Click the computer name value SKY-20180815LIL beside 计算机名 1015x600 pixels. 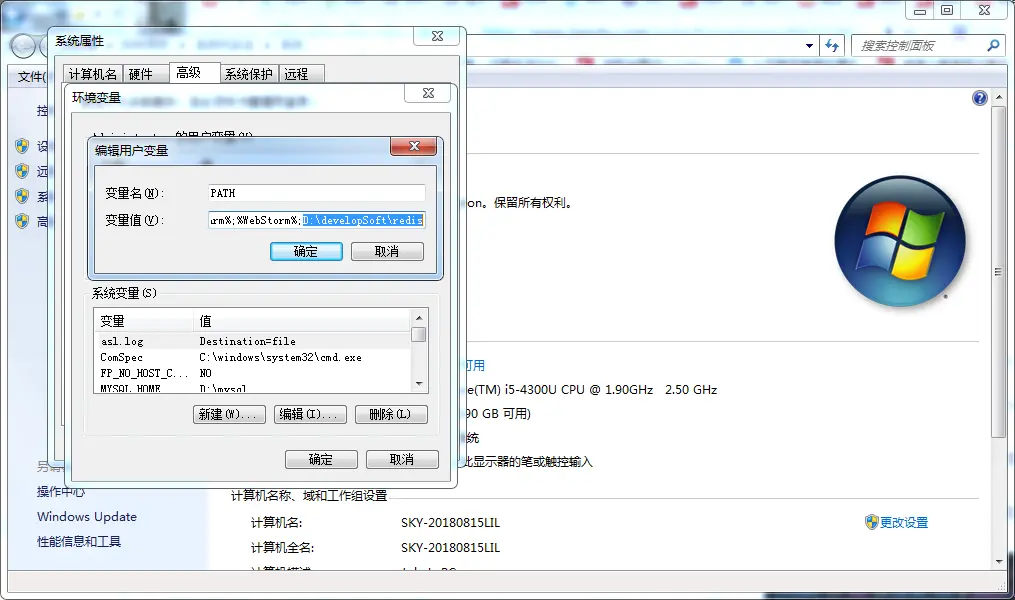pyautogui.click(x=451, y=522)
